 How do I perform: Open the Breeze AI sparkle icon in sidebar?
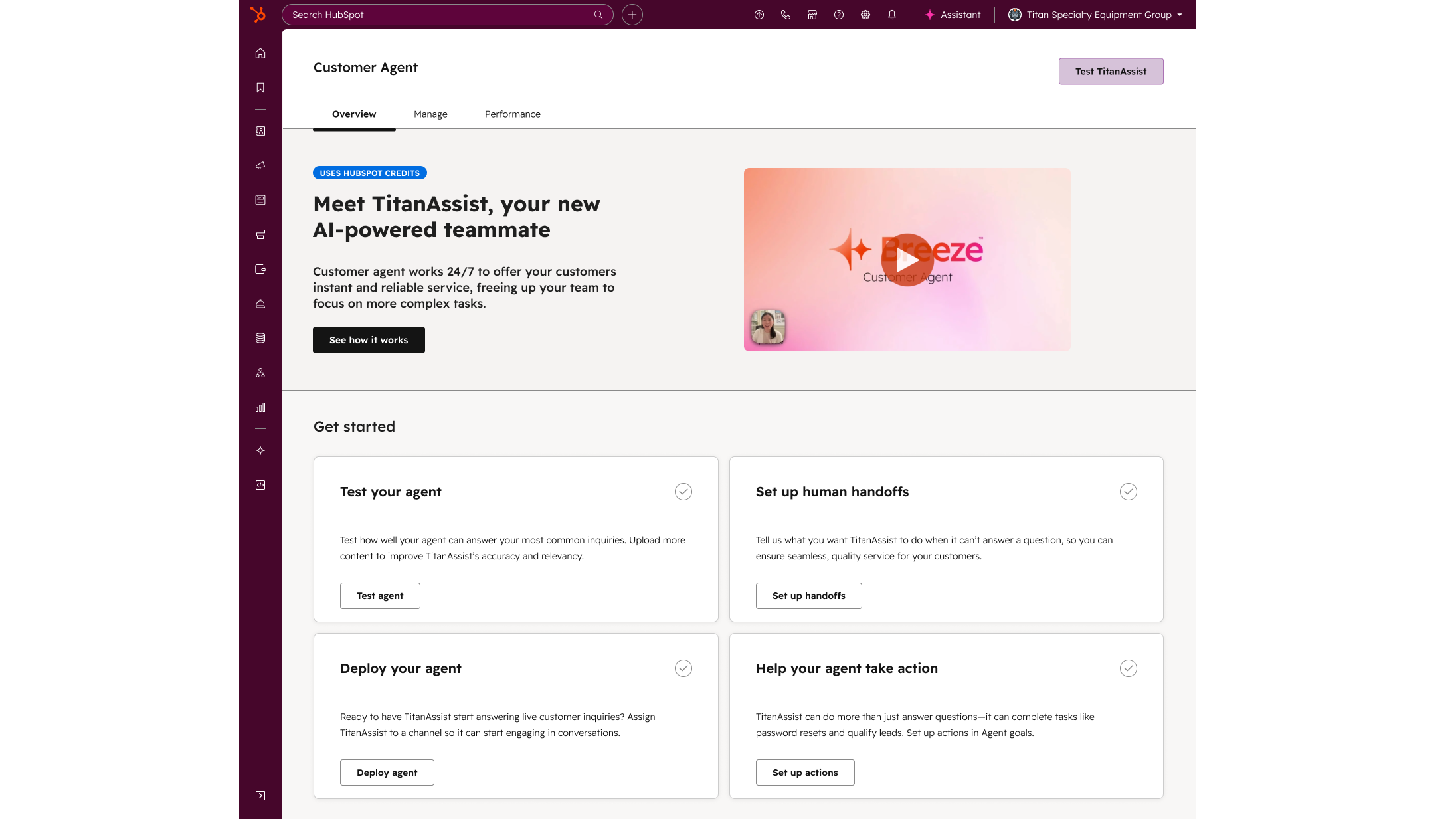point(260,450)
